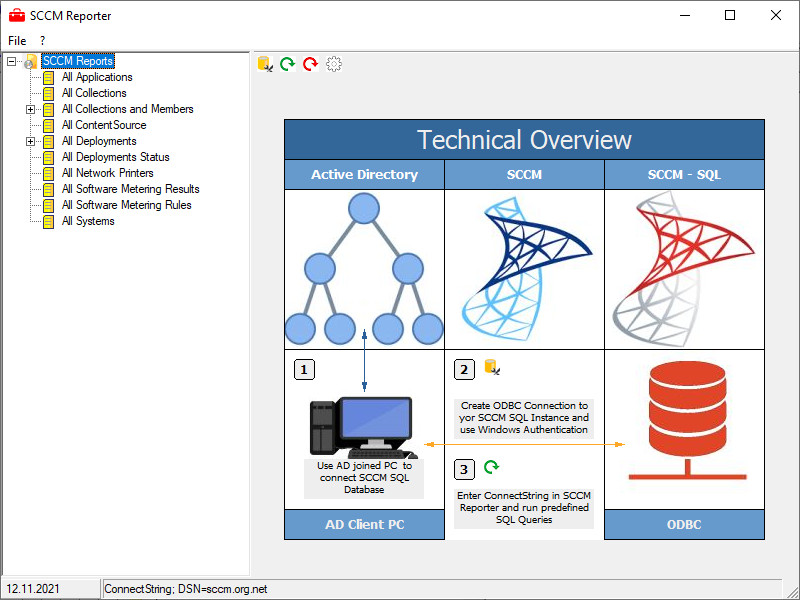Screen dimensions: 800x600
Task: Select All Software Metering Results
Action: (x=131, y=189)
